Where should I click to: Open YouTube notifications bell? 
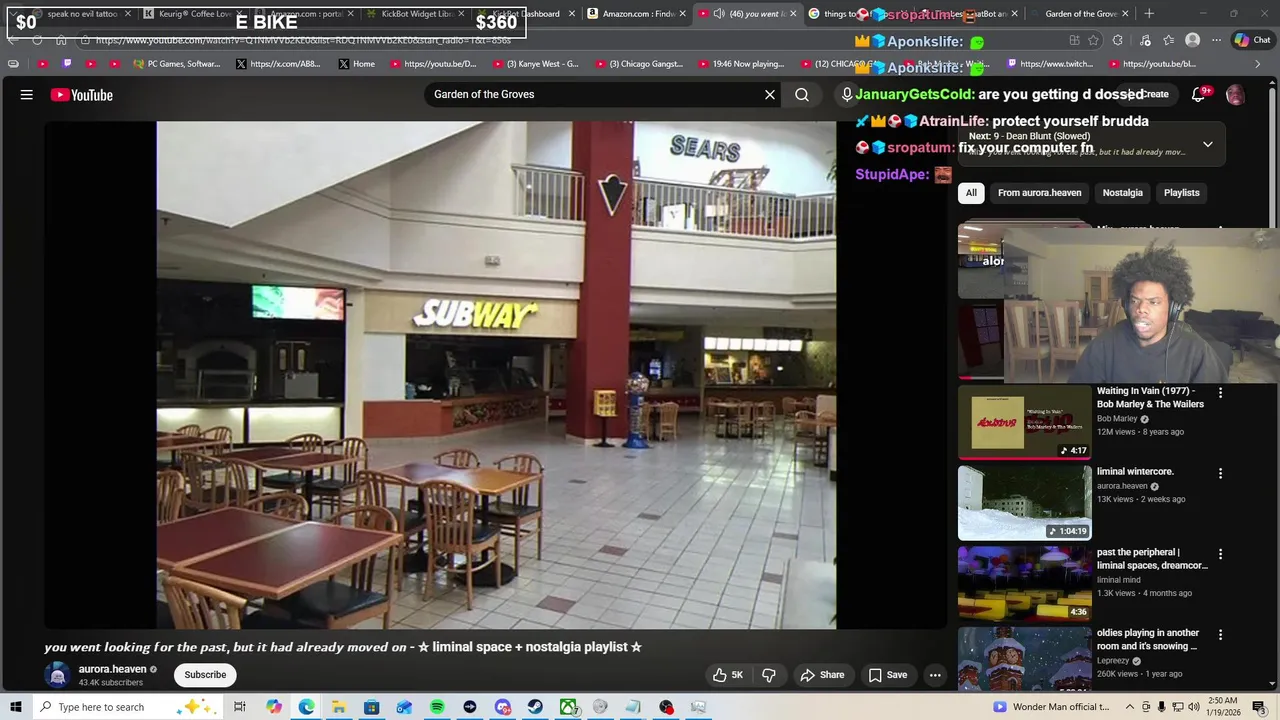pyautogui.click(x=1198, y=95)
